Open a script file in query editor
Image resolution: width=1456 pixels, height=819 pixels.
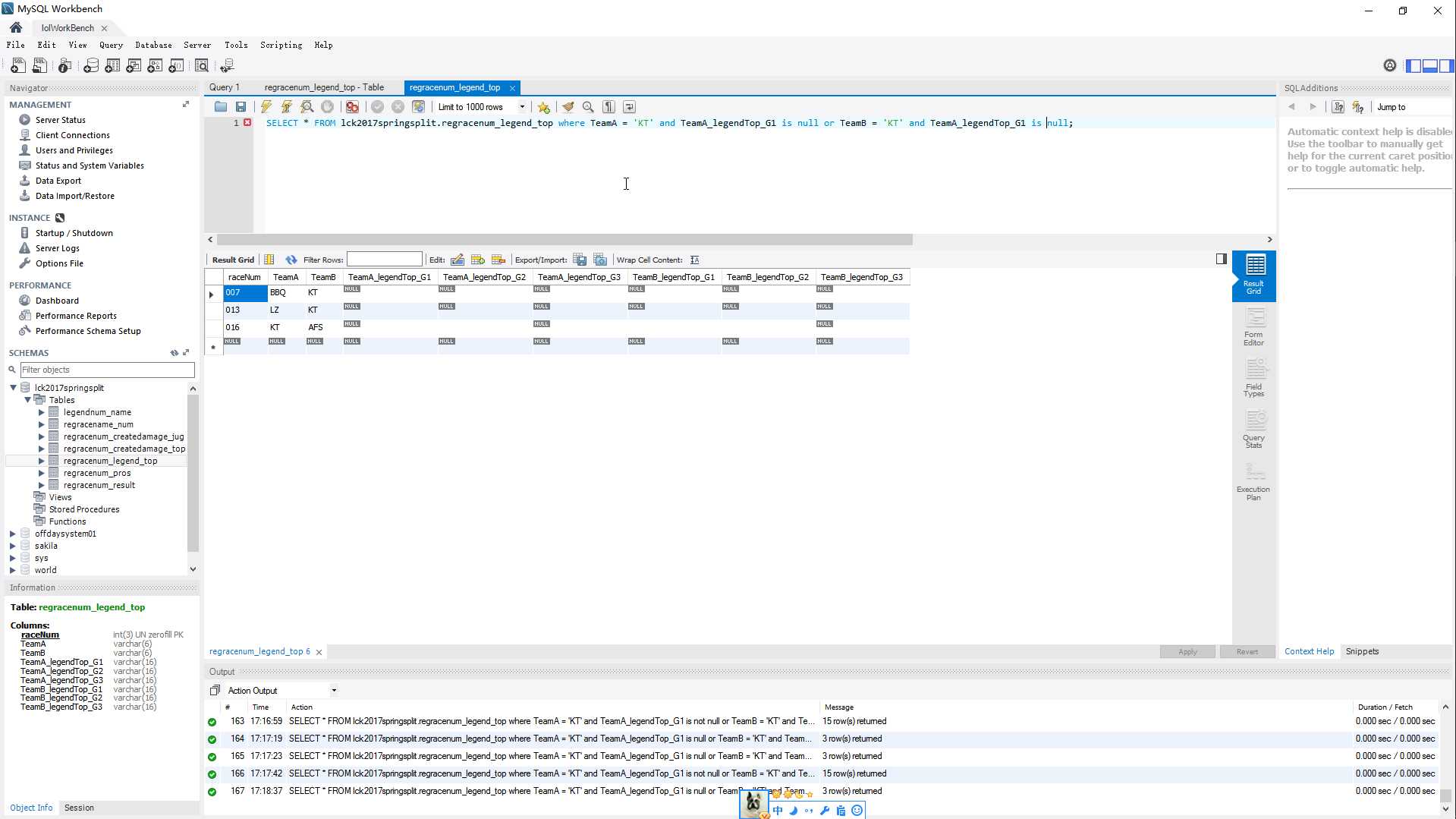click(221, 107)
